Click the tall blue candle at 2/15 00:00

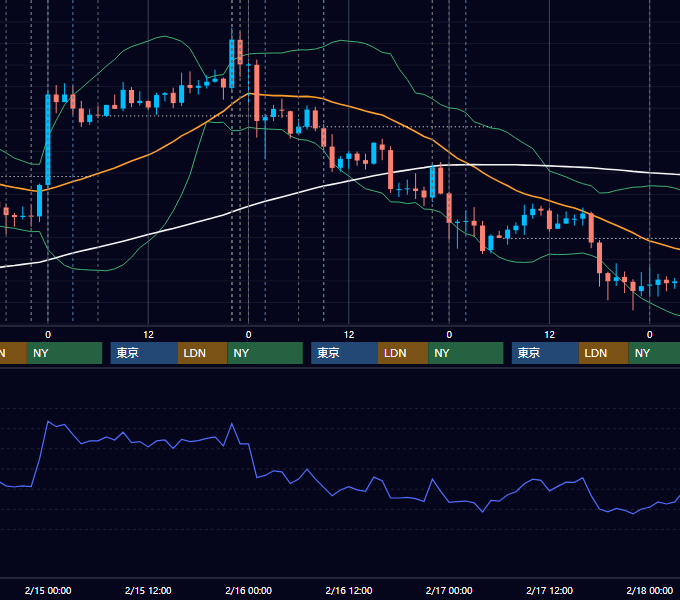[48, 139]
